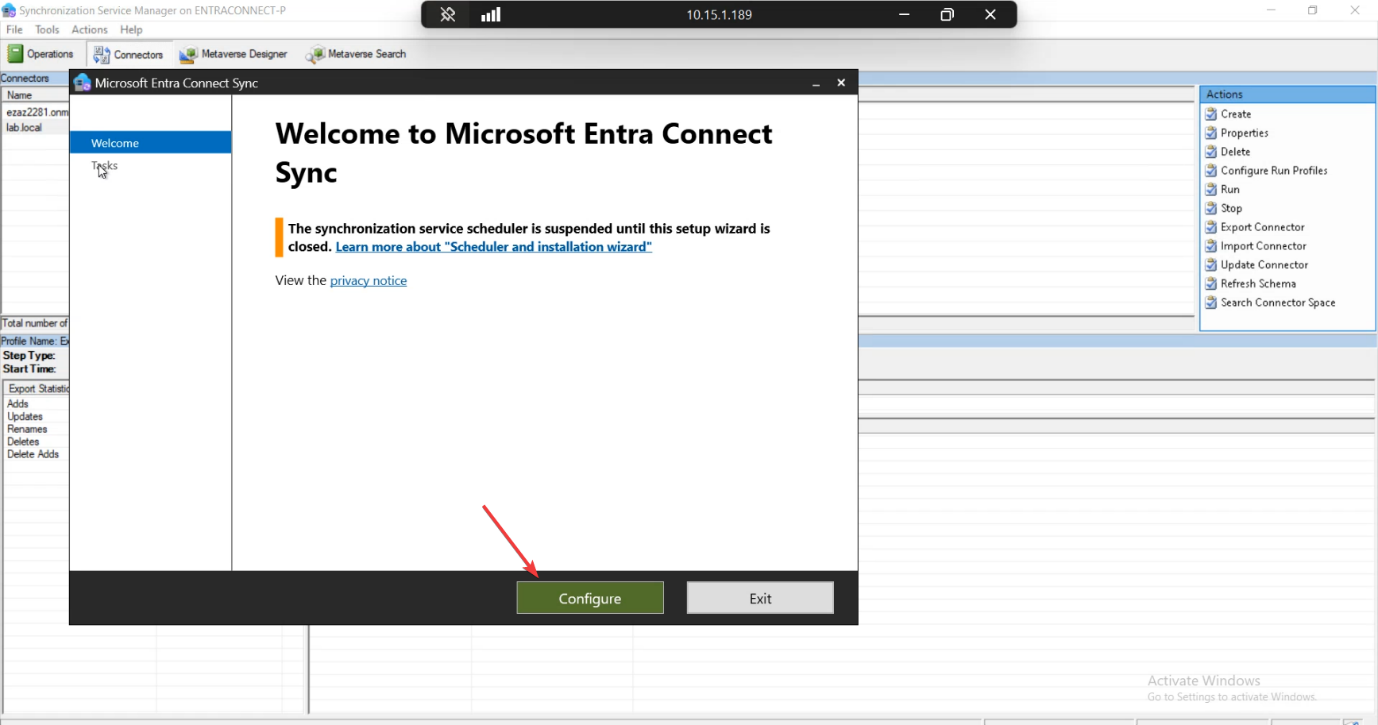Click the Exit button in wizard
Viewport: 1378px width, 725px height.
[x=760, y=598]
